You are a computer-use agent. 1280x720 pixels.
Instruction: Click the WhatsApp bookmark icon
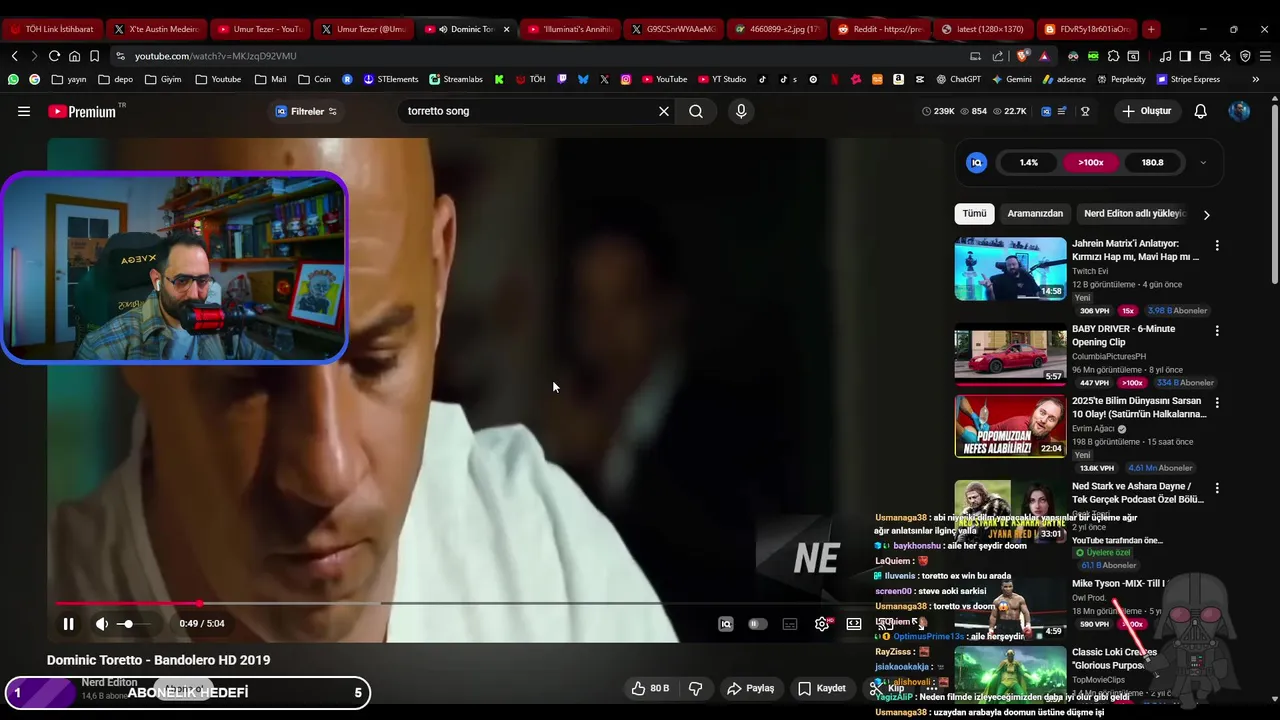pyautogui.click(x=13, y=79)
